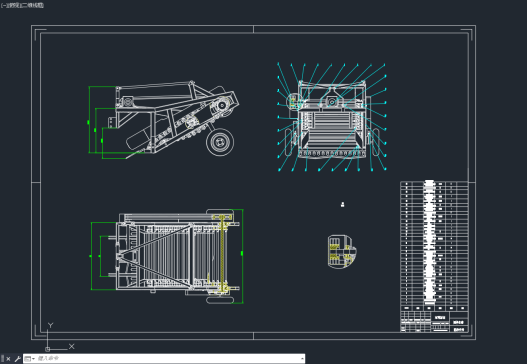527x364 pixels.
Task: Open the recent commands dropdown
Action: pos(30,359)
